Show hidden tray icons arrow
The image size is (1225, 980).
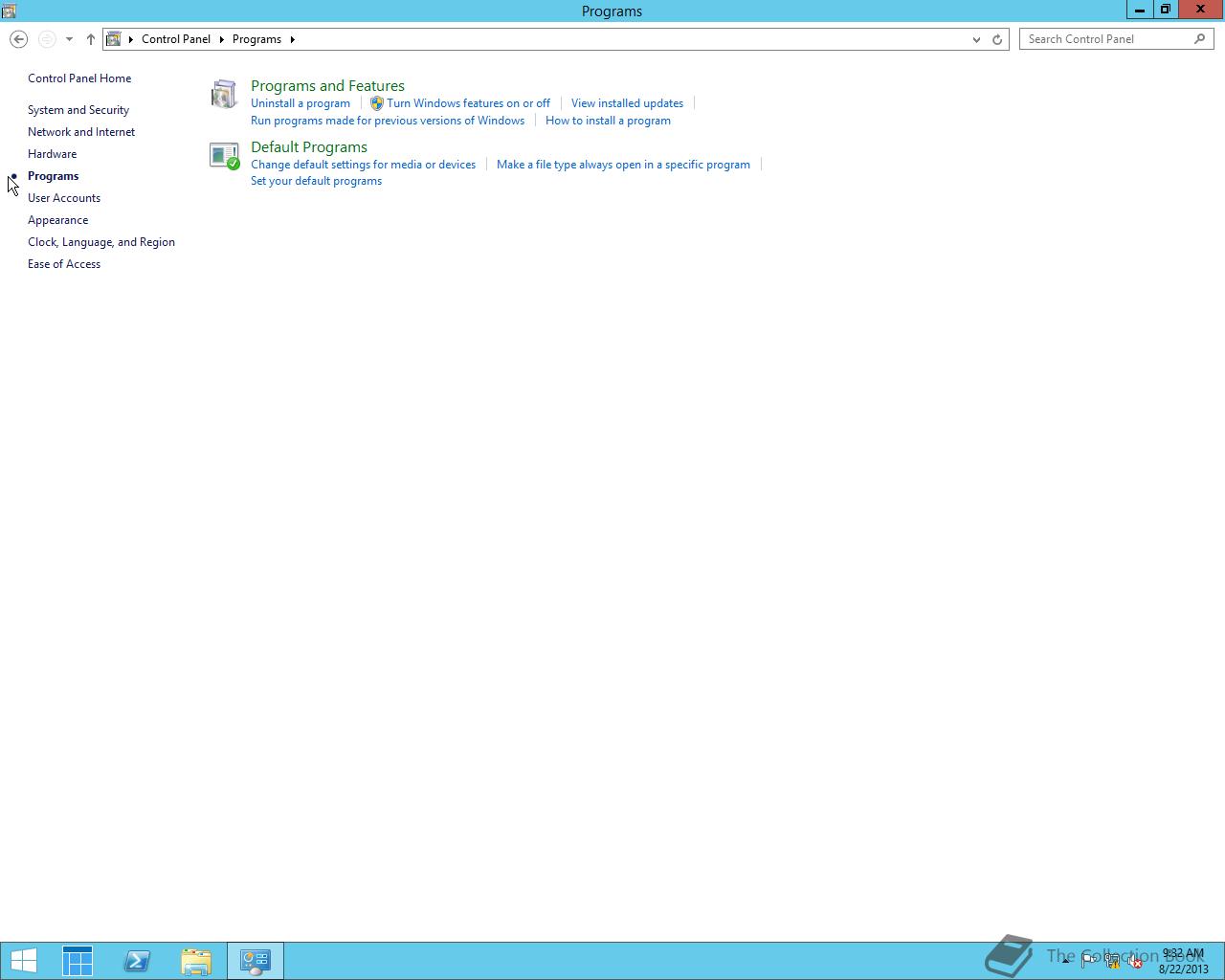[1065, 961]
